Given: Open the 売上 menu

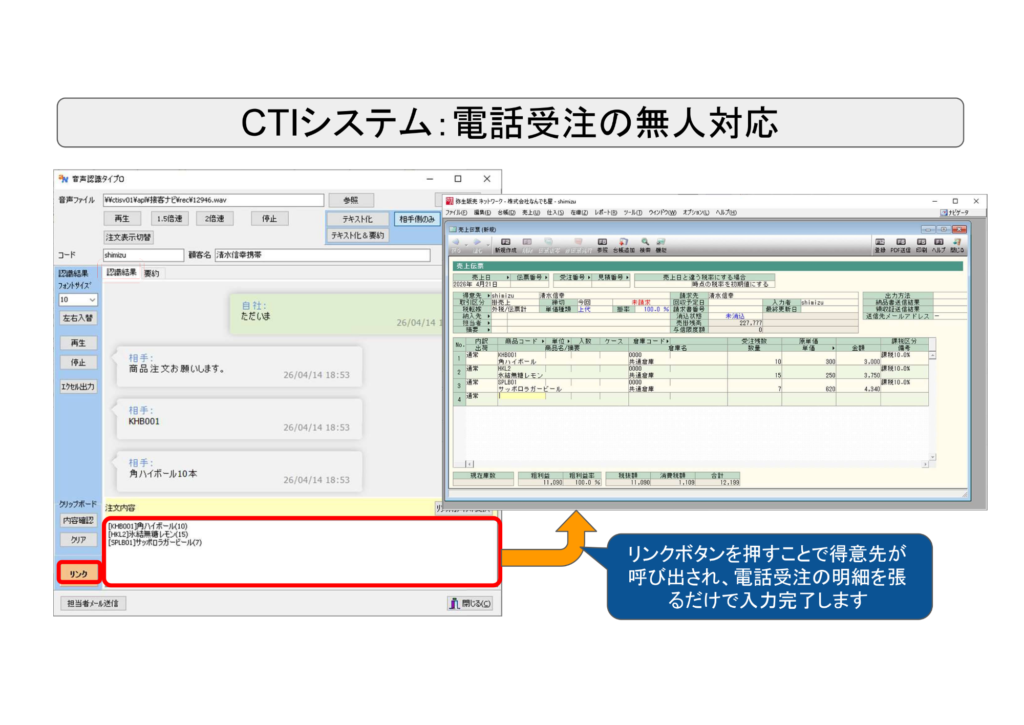Looking at the screenshot, I should (x=531, y=212).
